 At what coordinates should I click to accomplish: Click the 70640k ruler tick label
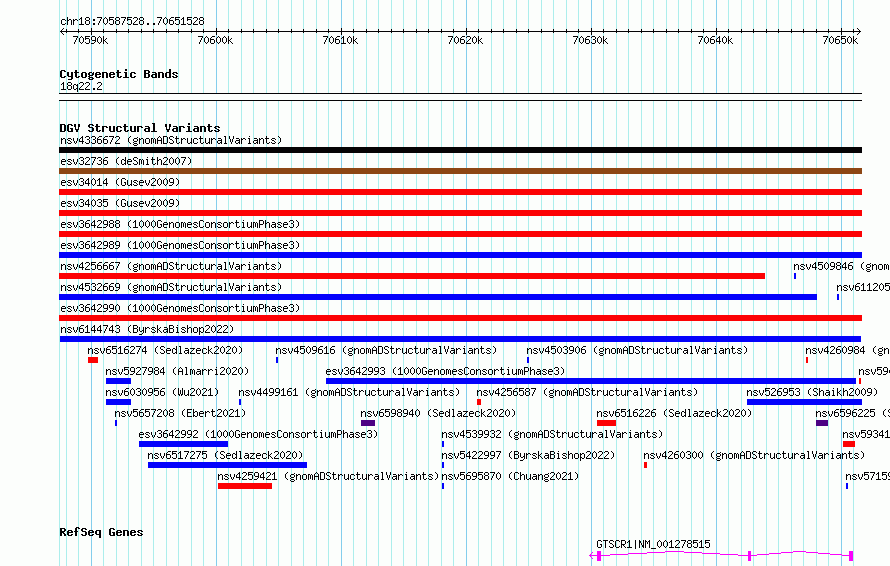coord(715,40)
